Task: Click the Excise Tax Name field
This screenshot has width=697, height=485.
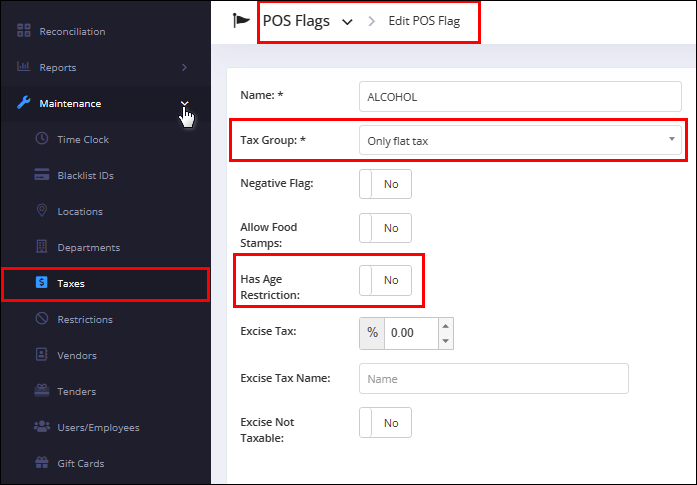Action: (493, 379)
